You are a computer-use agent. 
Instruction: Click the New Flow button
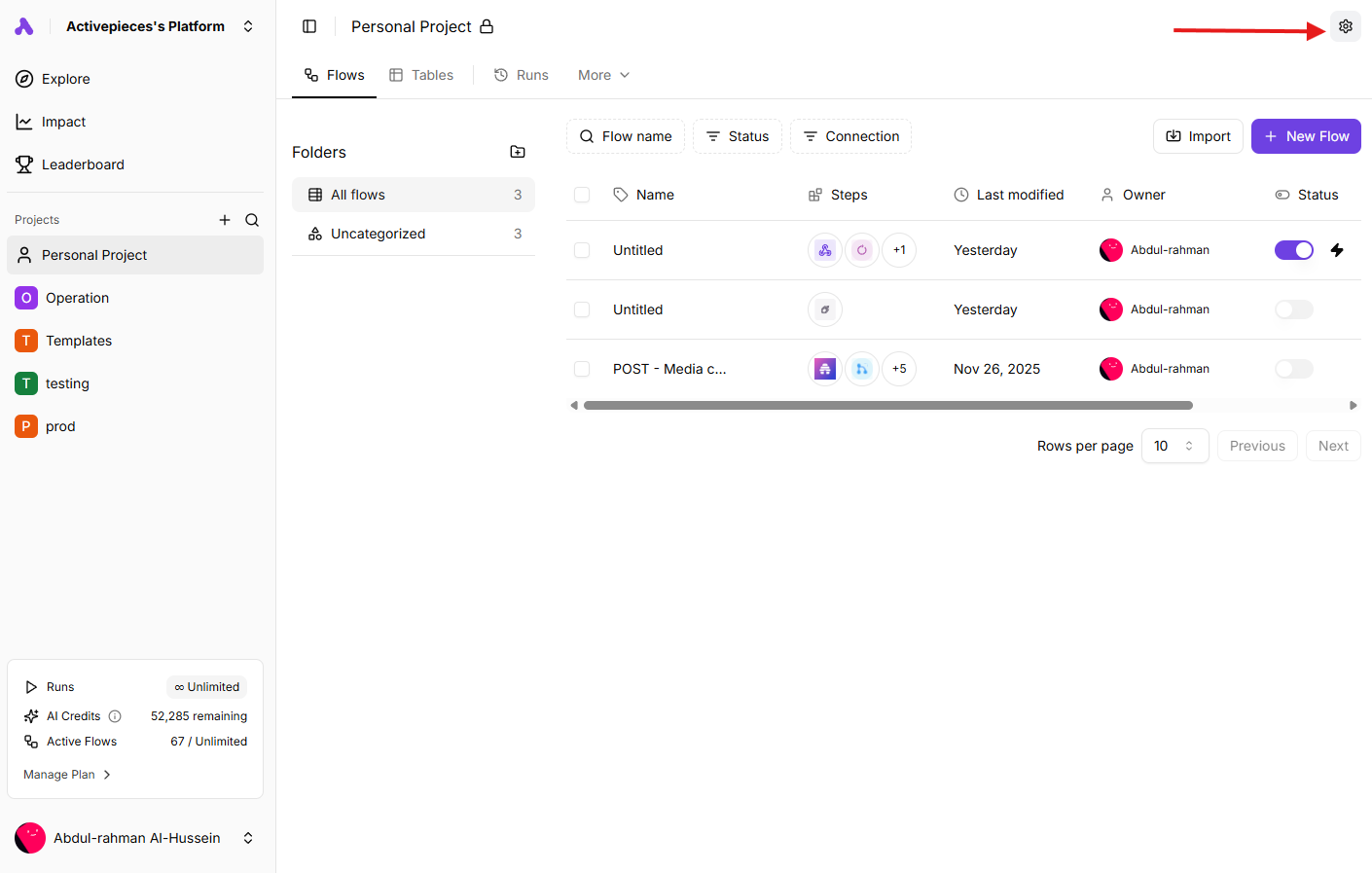point(1306,136)
